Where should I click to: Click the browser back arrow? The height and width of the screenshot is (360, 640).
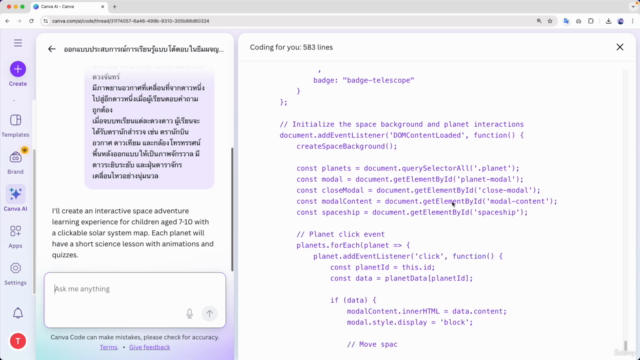click(x=7, y=21)
